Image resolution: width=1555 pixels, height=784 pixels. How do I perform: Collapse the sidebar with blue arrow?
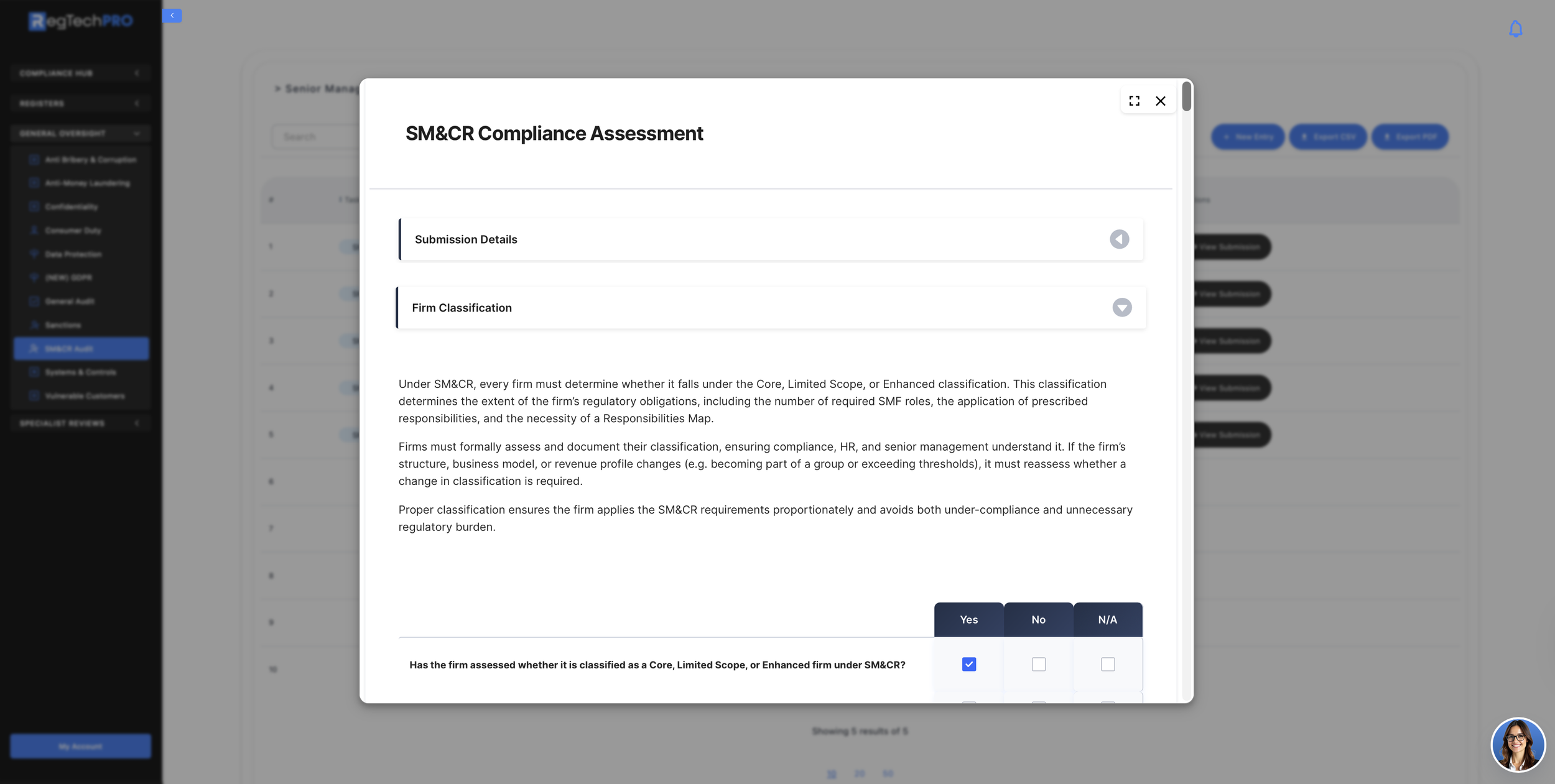pos(172,16)
